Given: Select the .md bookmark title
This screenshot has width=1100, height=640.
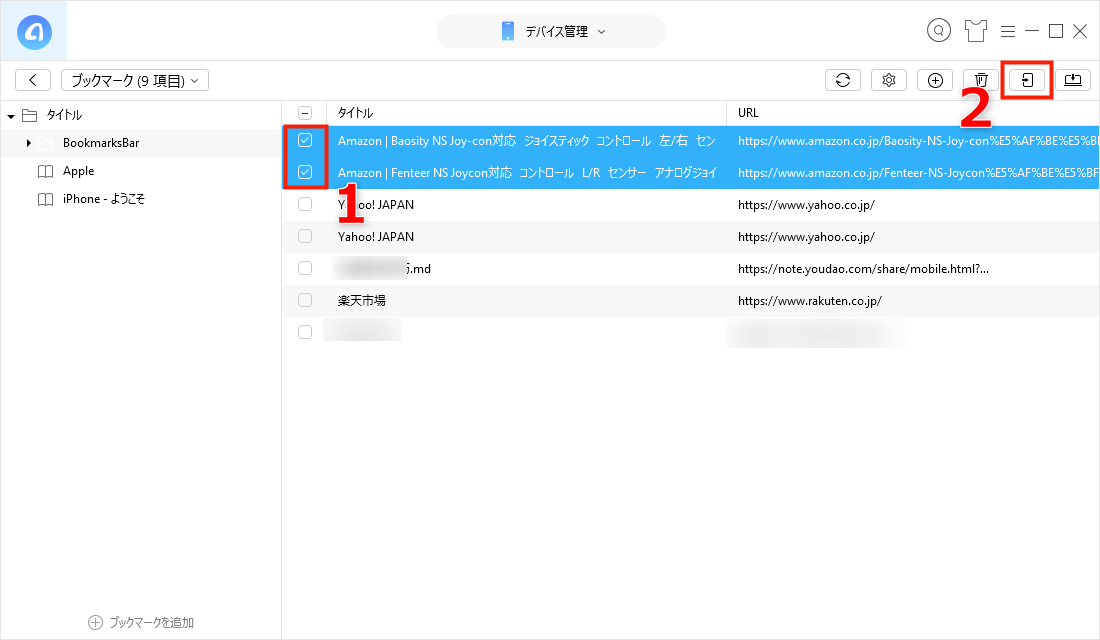Looking at the screenshot, I should [x=383, y=269].
